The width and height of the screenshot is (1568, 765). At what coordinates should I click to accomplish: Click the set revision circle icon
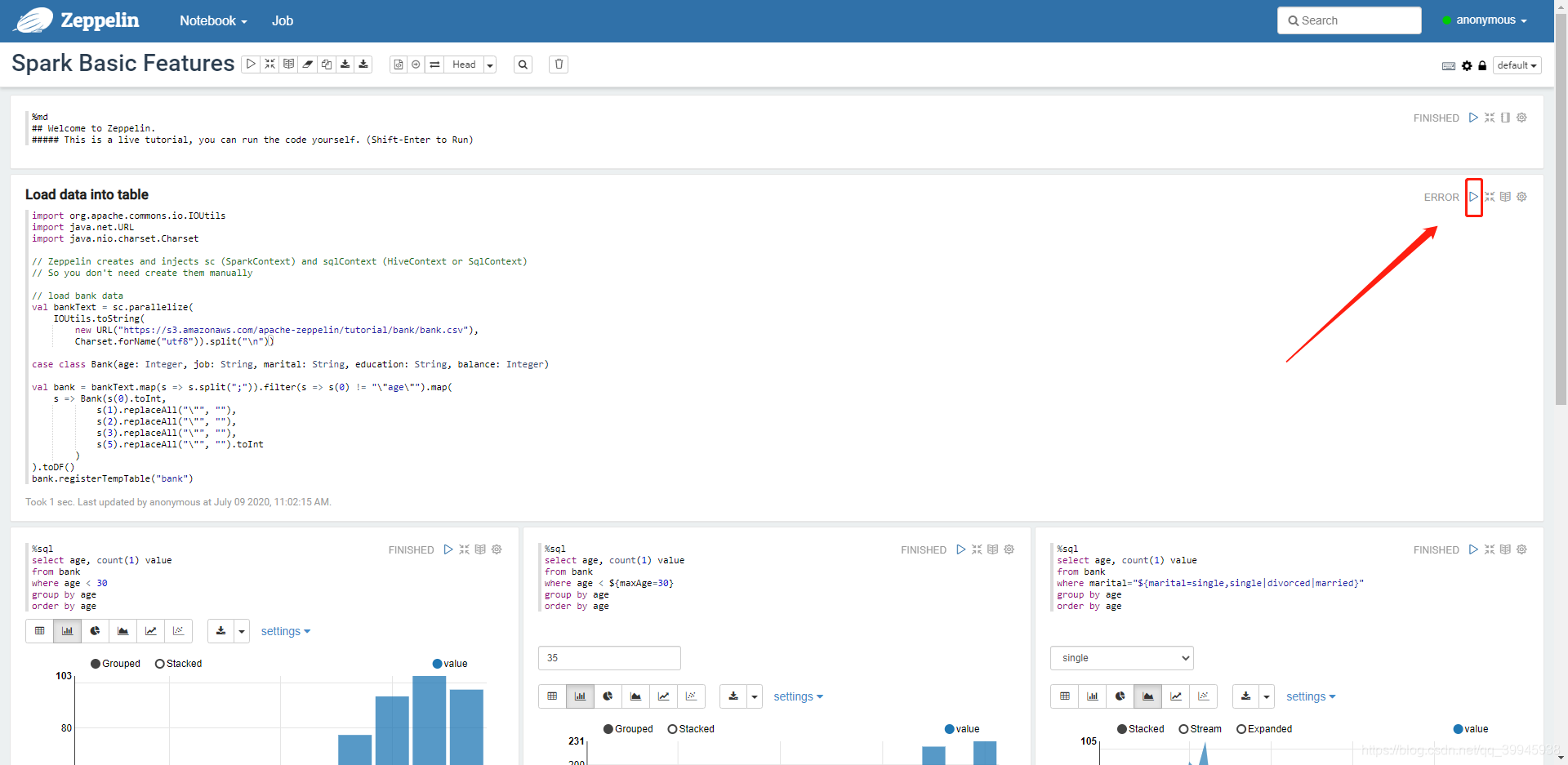416,64
